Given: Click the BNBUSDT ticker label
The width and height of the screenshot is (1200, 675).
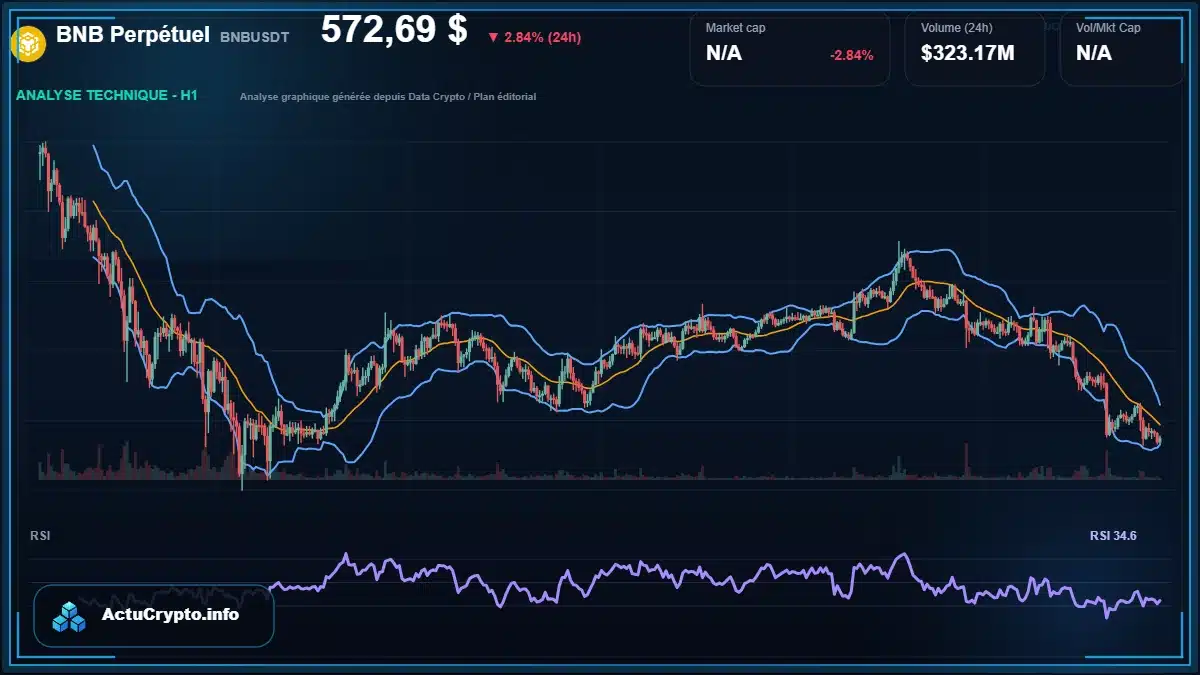Looking at the screenshot, I should [x=255, y=37].
